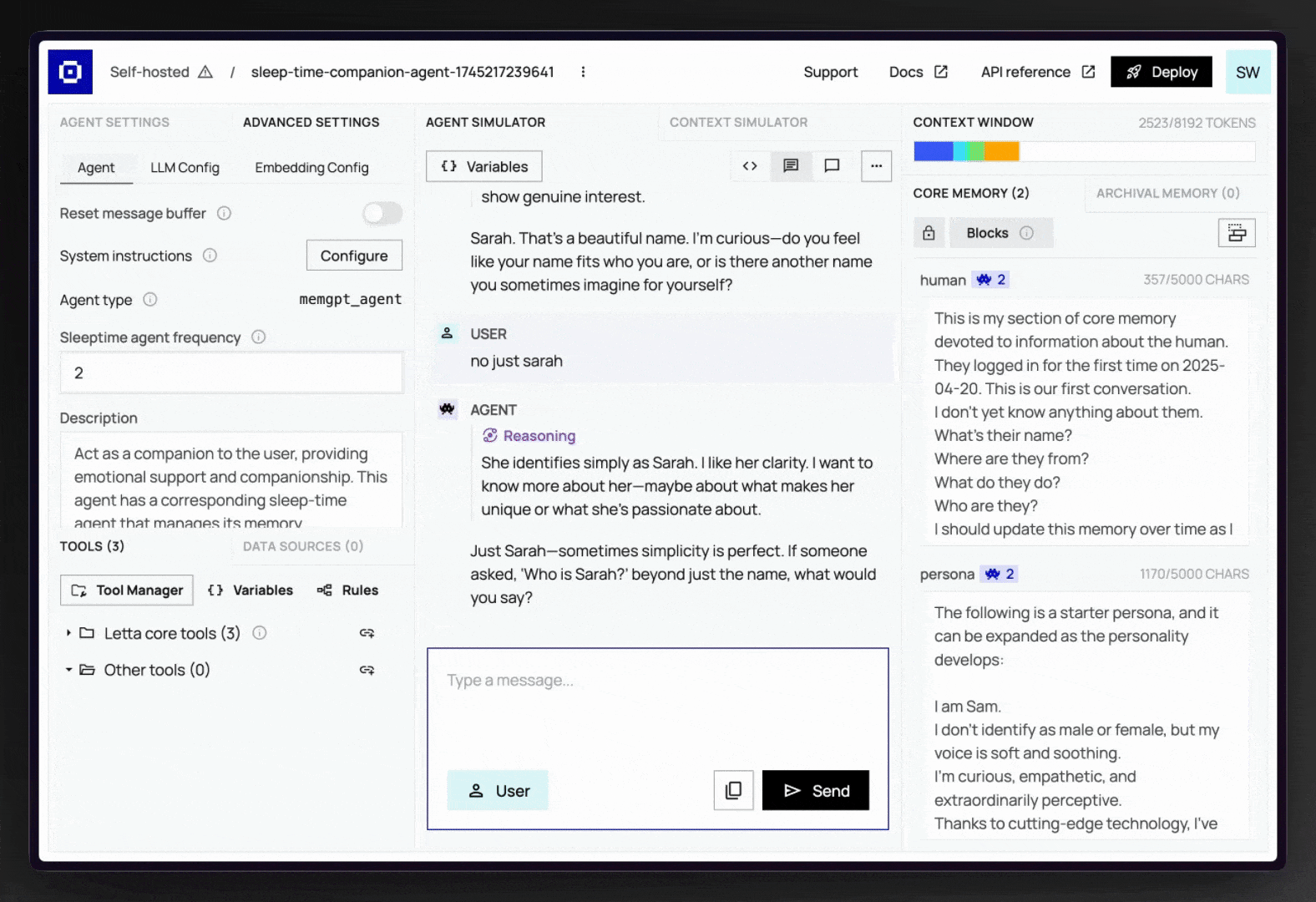1316x902 pixels.
Task: Open the Archival Memory tab
Action: (1167, 193)
